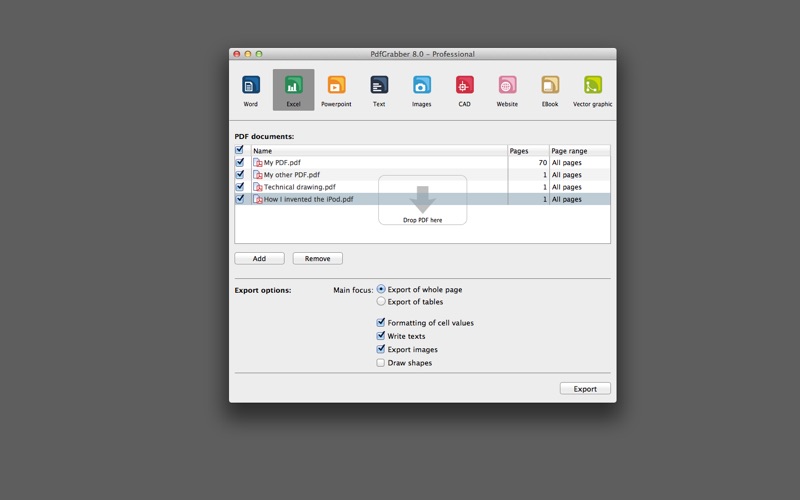
Task: Edit All pages range for My other PDF.pdf
Action: pos(566,175)
